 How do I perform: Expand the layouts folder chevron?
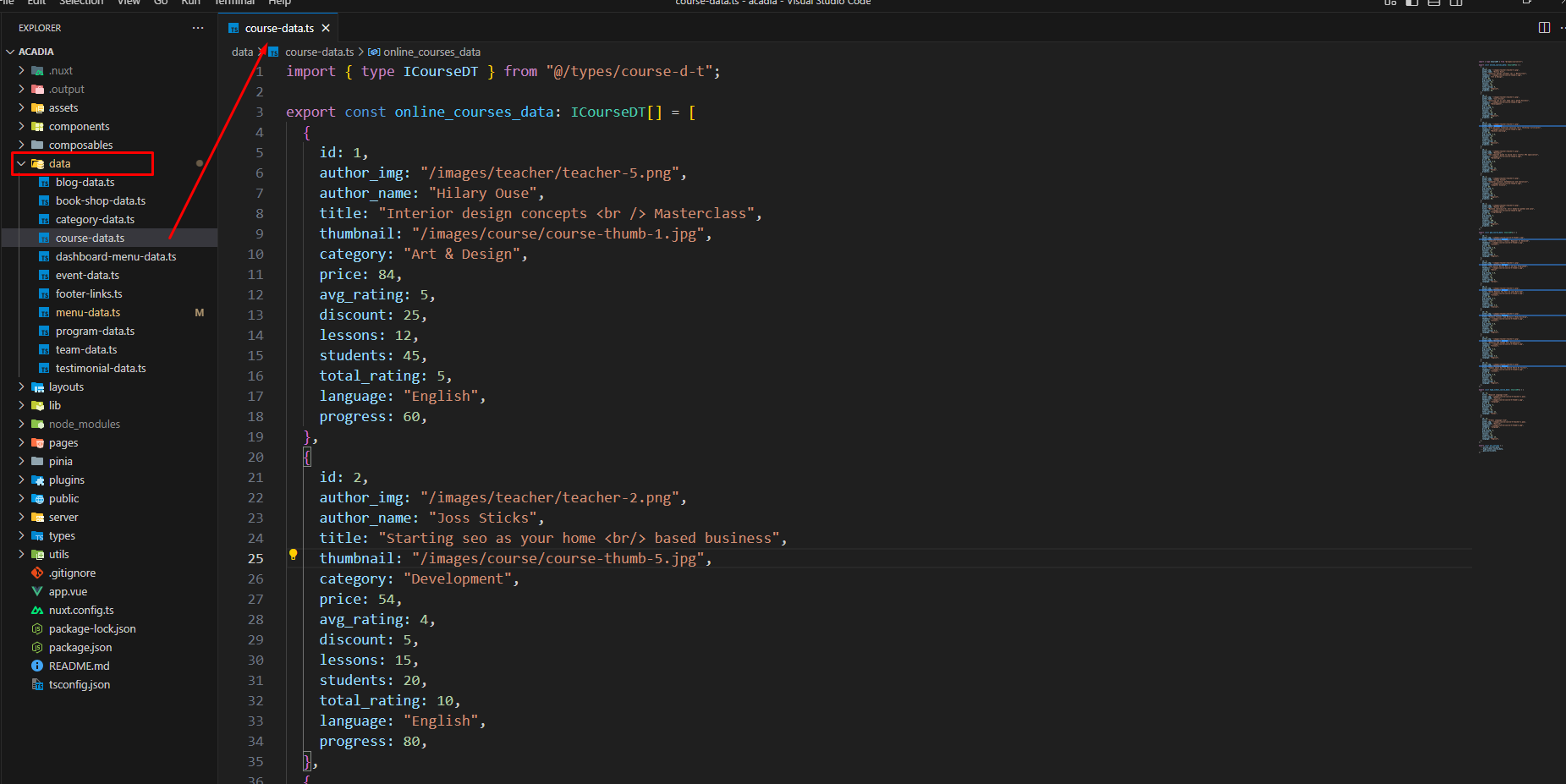[21, 387]
